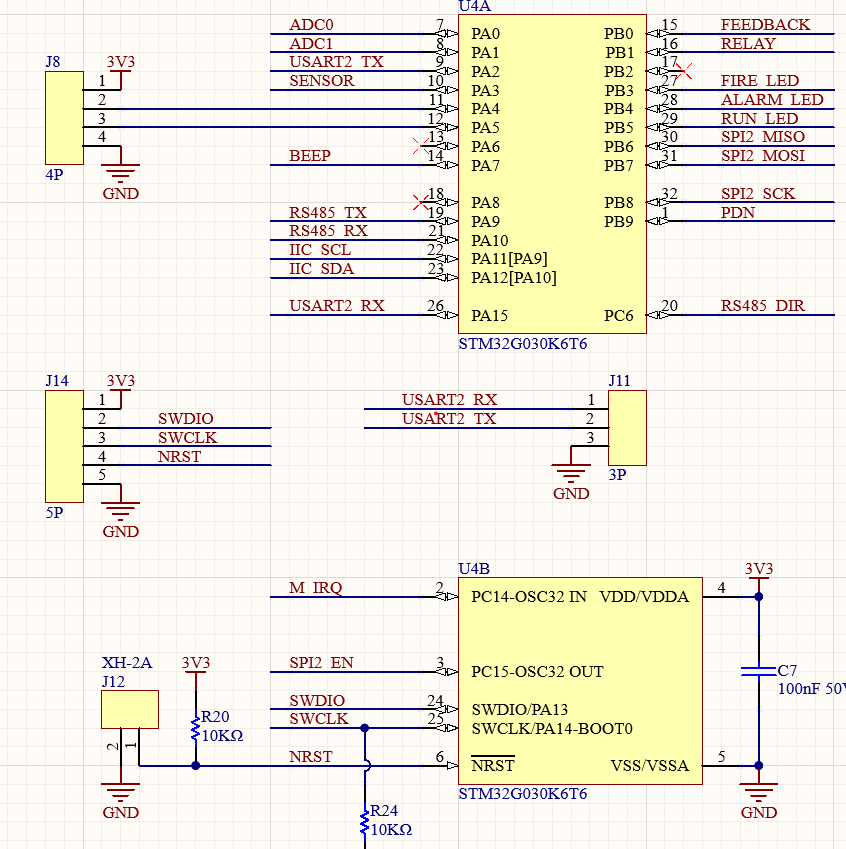Select the USART2_TX net label at J11
846x849 pixels.
(449, 419)
